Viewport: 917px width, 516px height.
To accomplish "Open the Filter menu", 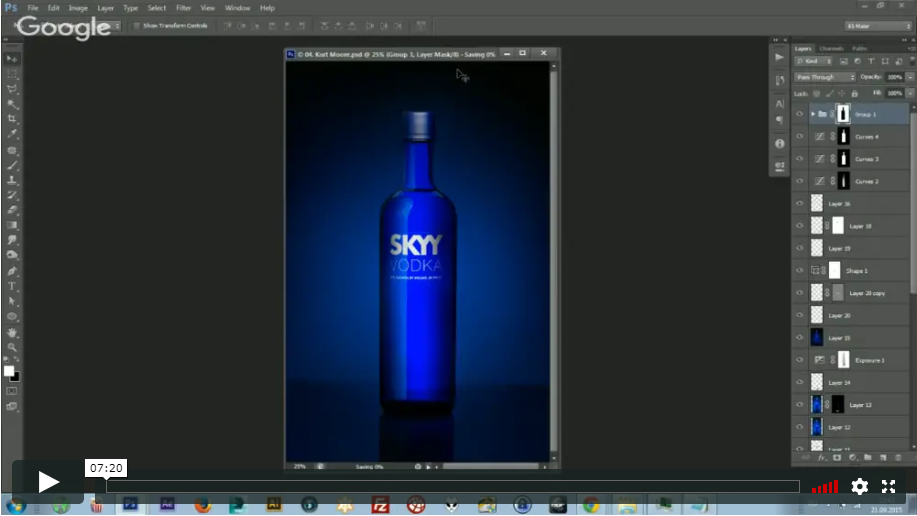I will tap(184, 8).
